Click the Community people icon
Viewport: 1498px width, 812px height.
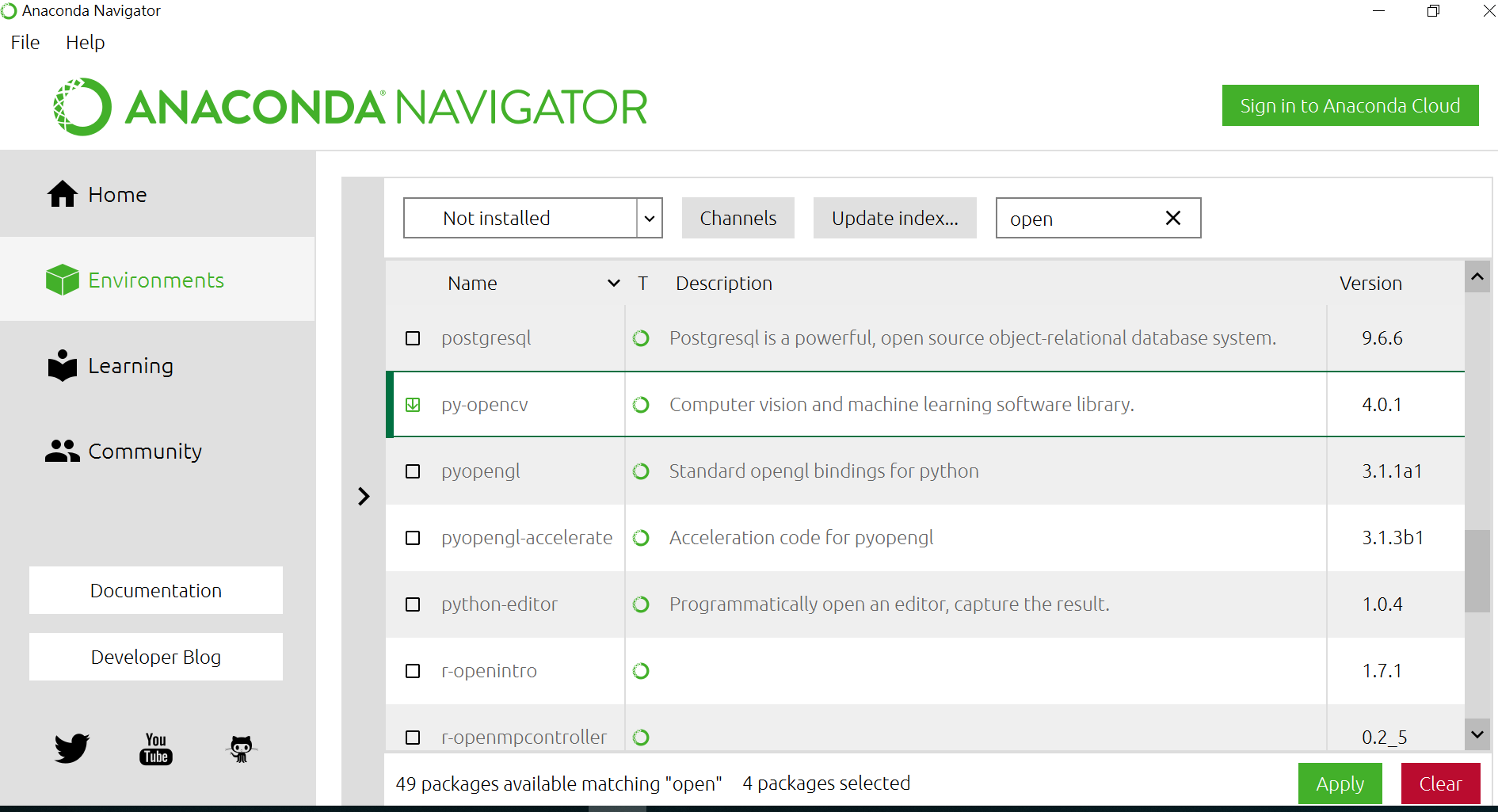click(x=63, y=451)
